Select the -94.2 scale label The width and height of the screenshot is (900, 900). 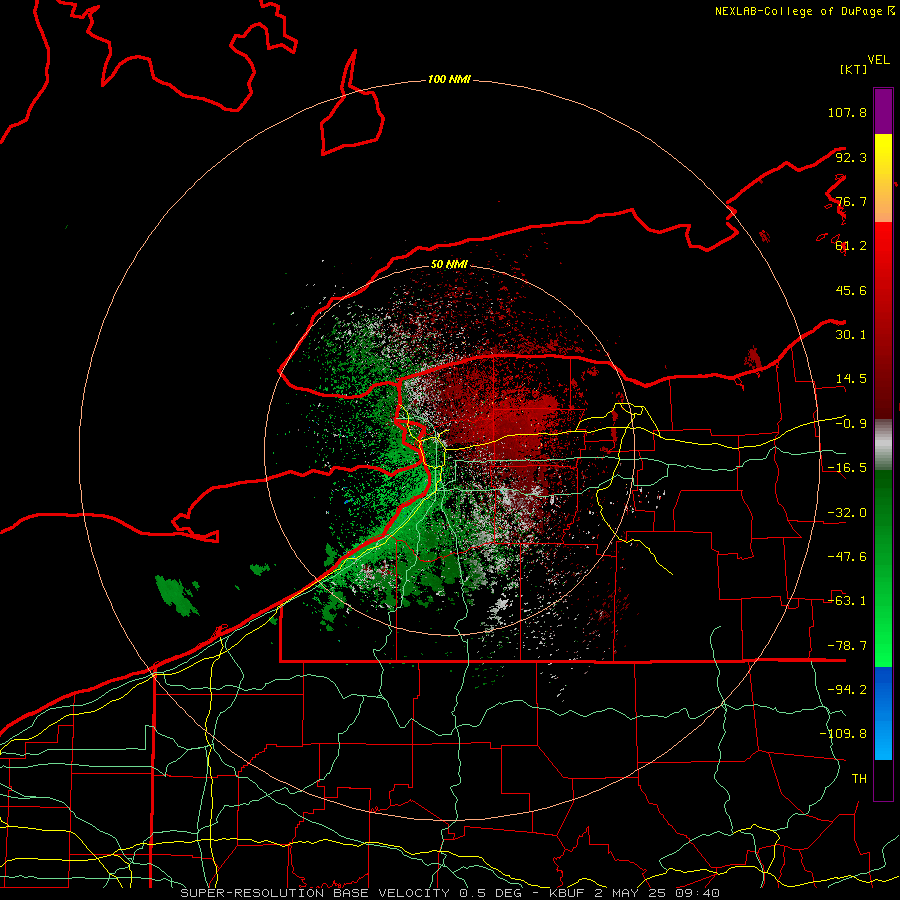(x=847, y=690)
